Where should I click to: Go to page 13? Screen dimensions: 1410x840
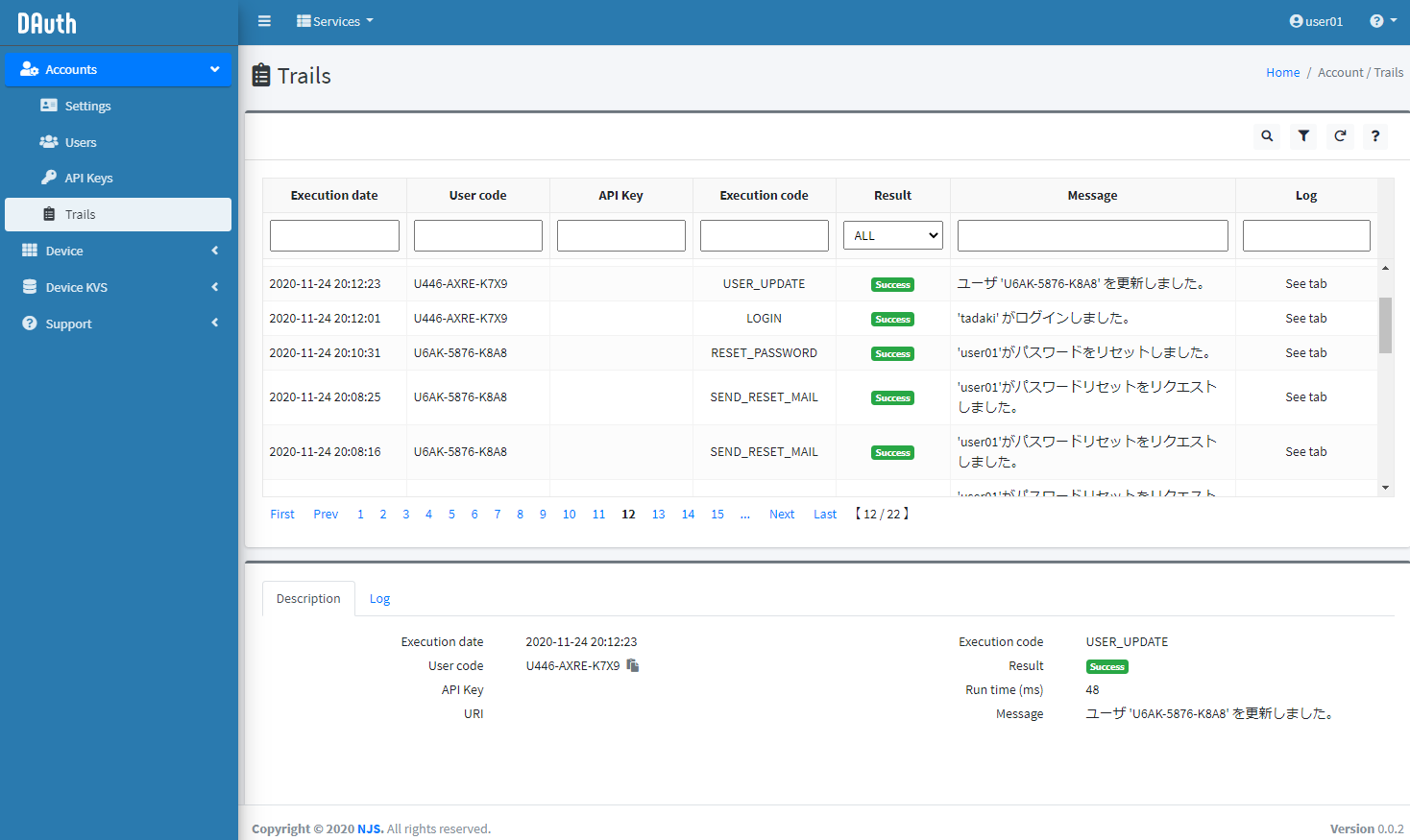[658, 515]
